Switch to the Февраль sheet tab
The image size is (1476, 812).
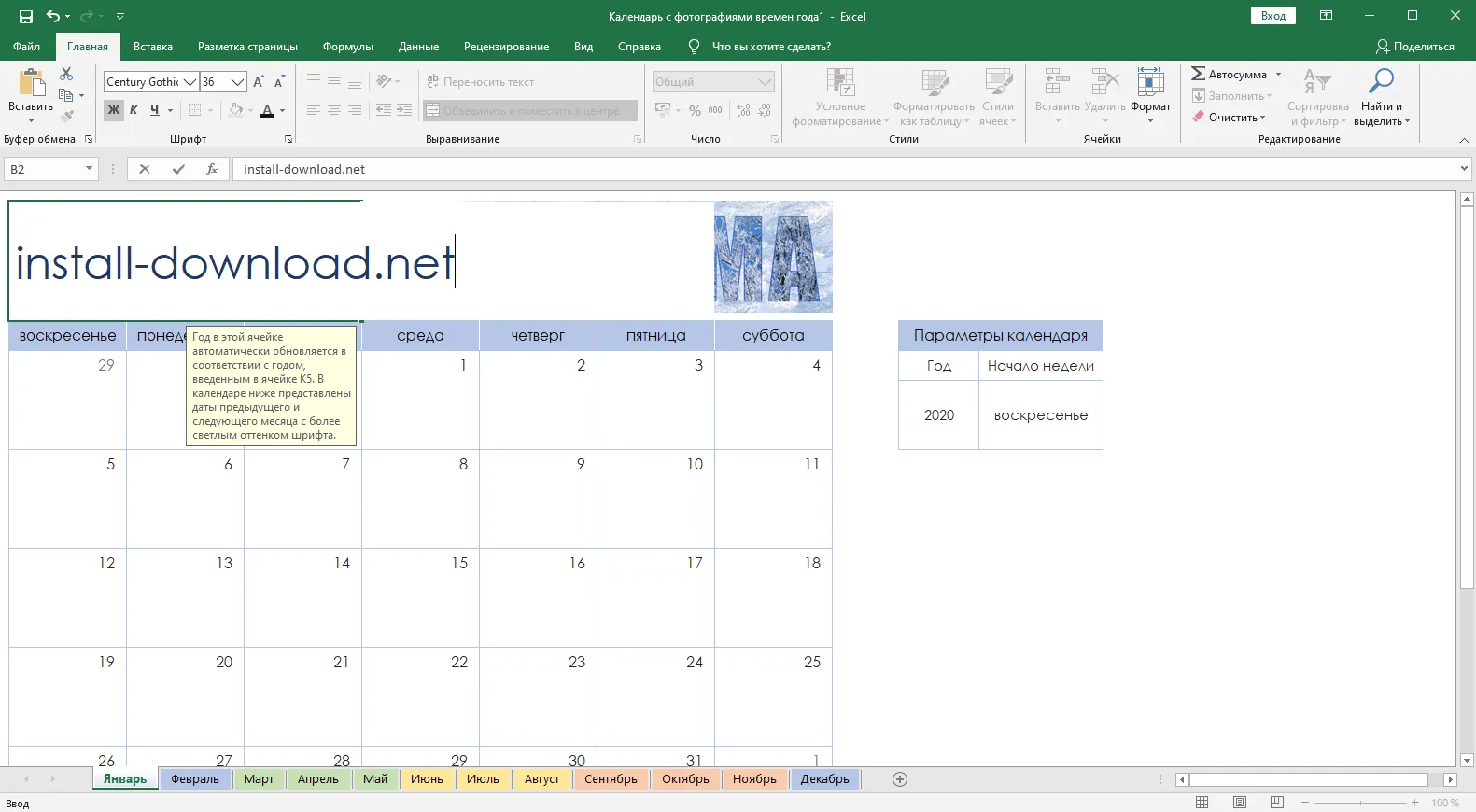(x=194, y=779)
